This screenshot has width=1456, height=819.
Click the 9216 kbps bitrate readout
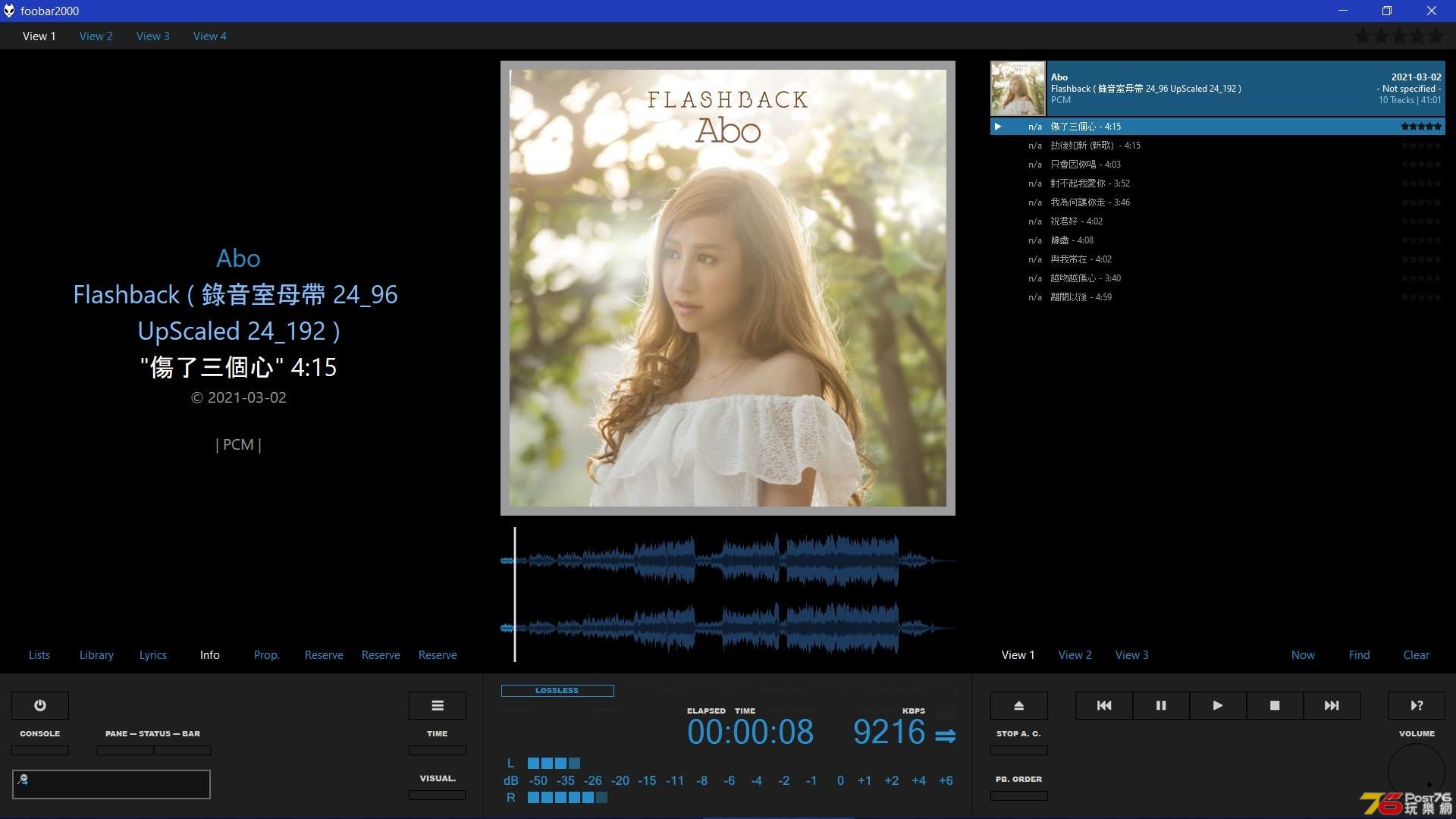(889, 732)
